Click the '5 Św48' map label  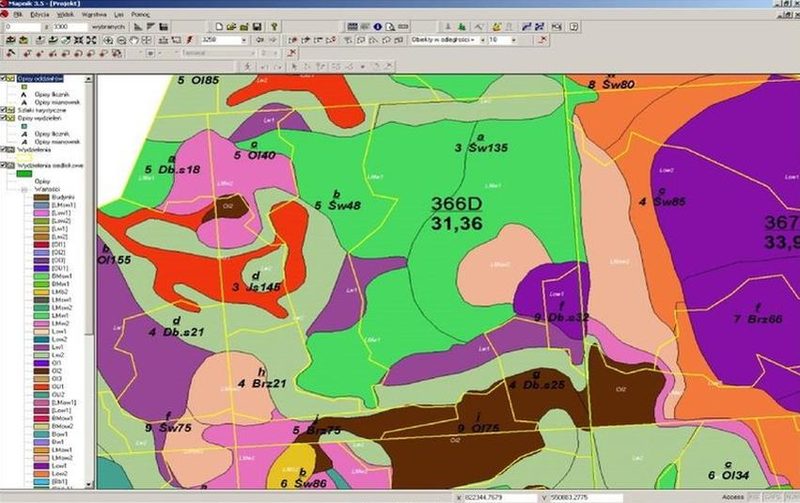[337, 206]
